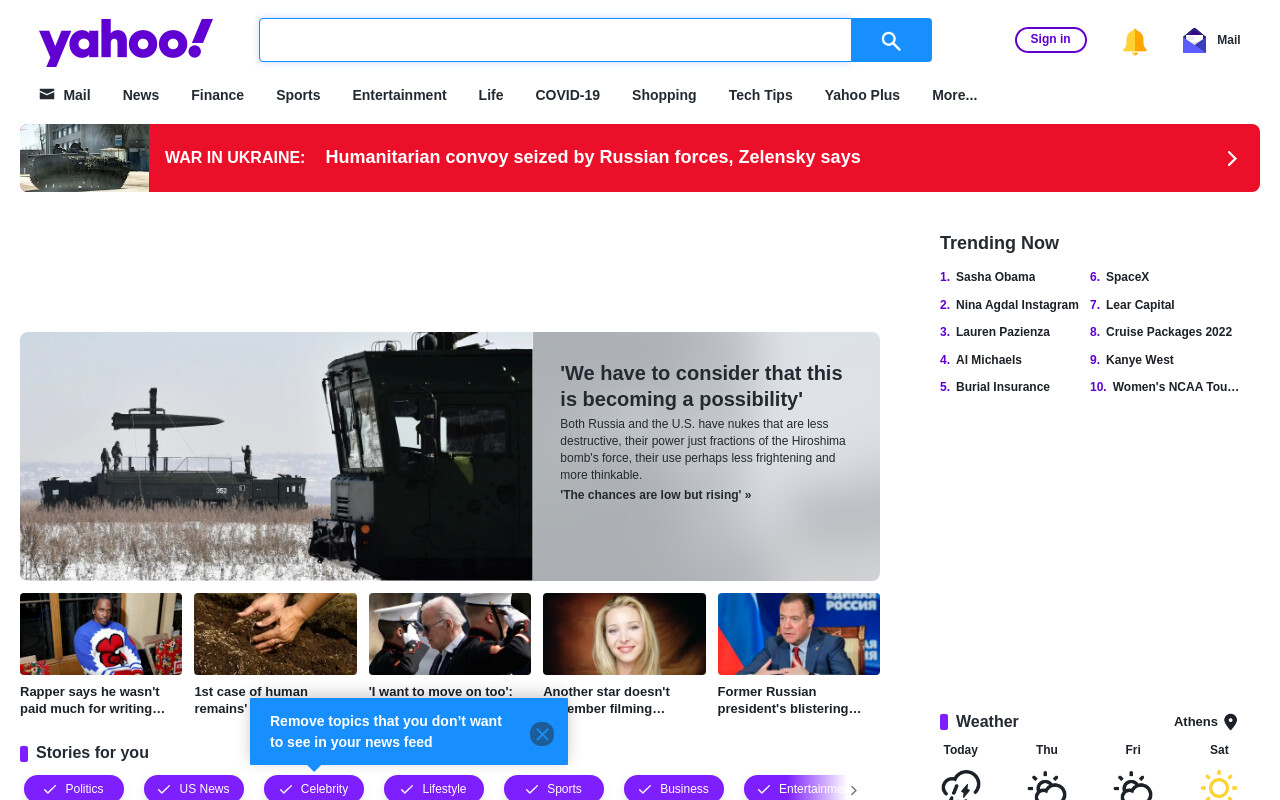Open the 'We have to consider' headline
Image resolution: width=1280 pixels, height=800 pixels.
[701, 386]
